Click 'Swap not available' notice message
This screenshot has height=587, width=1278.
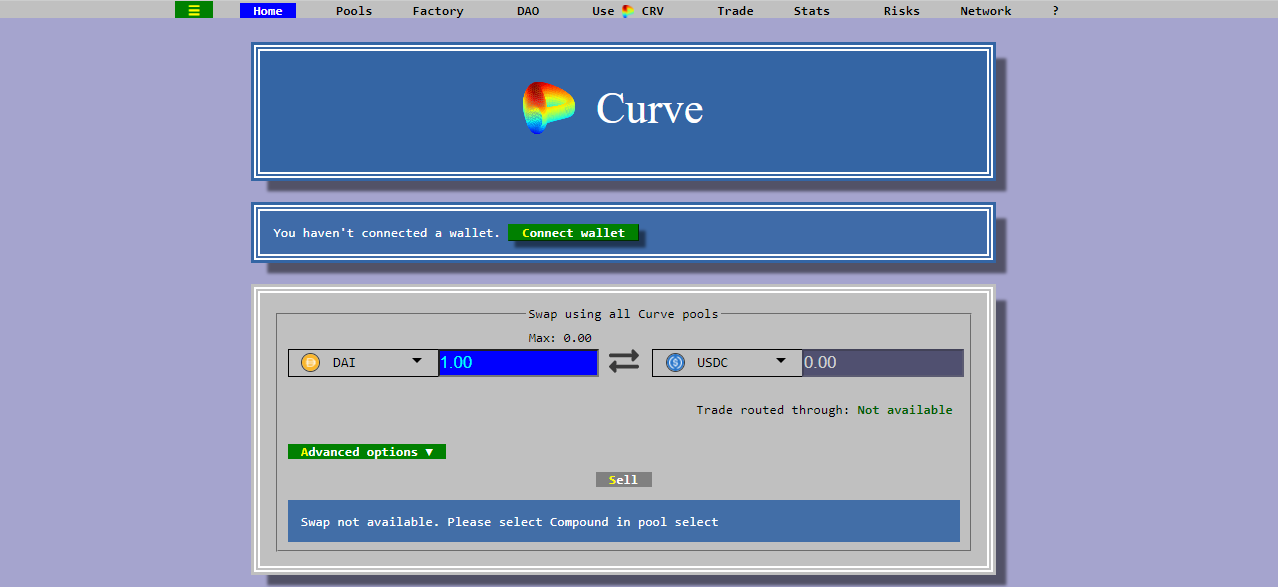click(624, 521)
